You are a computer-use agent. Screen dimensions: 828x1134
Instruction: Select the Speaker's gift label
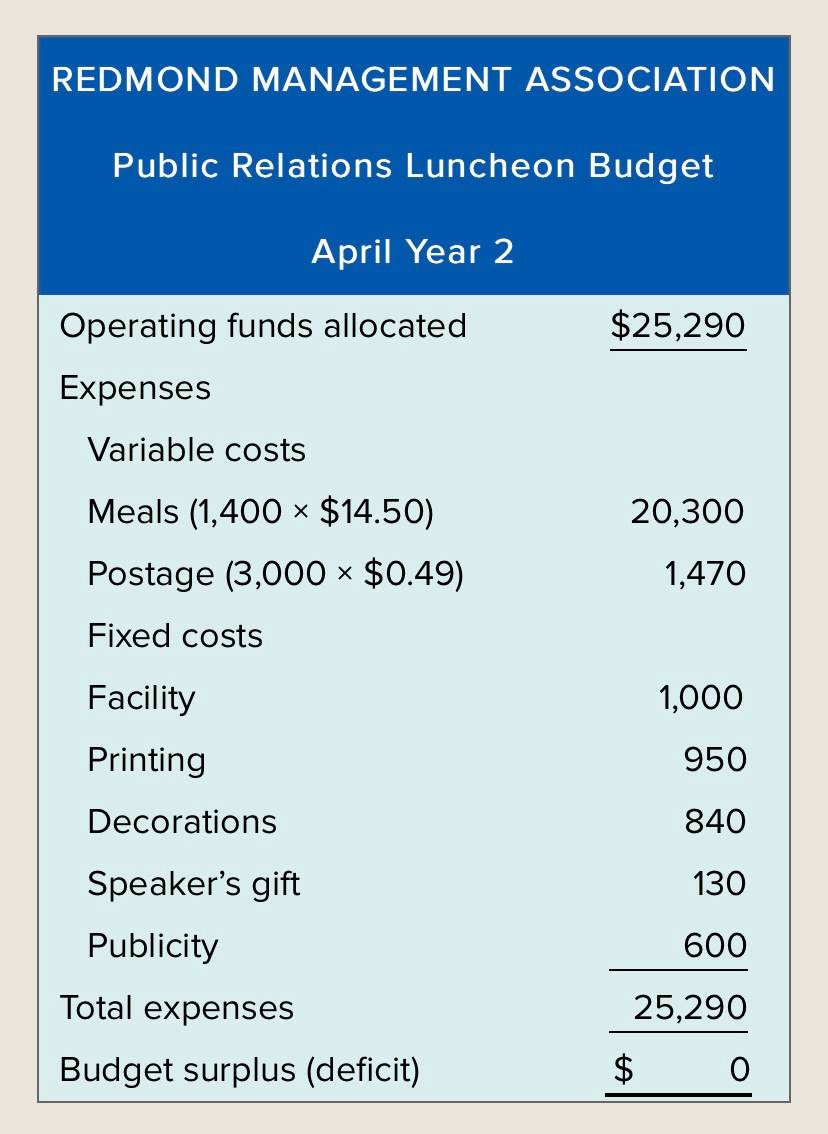pos(194,884)
